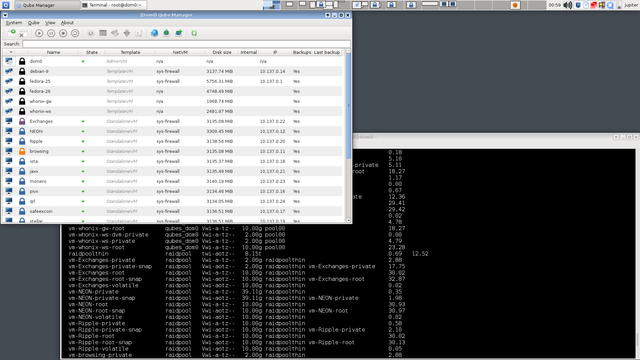Click the purple lock icon for Exchanges
Screen dimensions: 640x360
(22, 121)
